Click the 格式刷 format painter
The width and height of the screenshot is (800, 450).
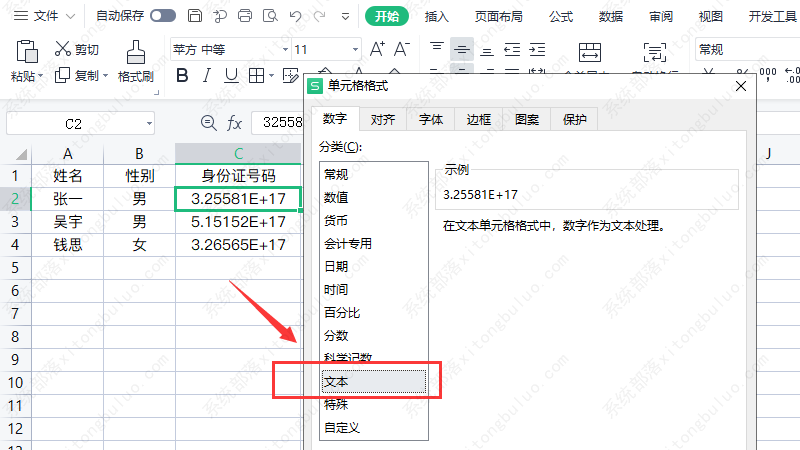click(x=135, y=60)
